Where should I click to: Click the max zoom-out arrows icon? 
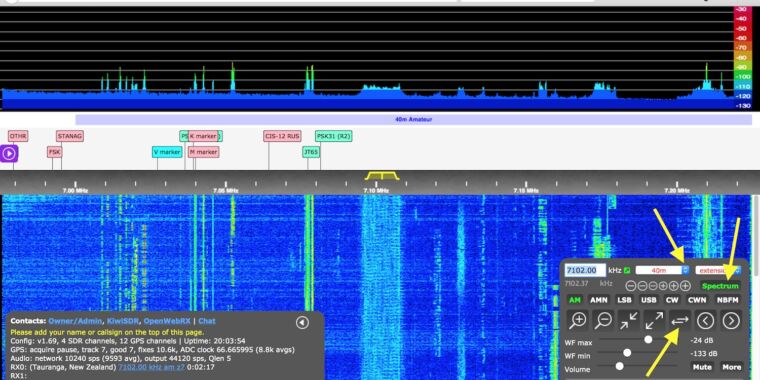coord(654,320)
